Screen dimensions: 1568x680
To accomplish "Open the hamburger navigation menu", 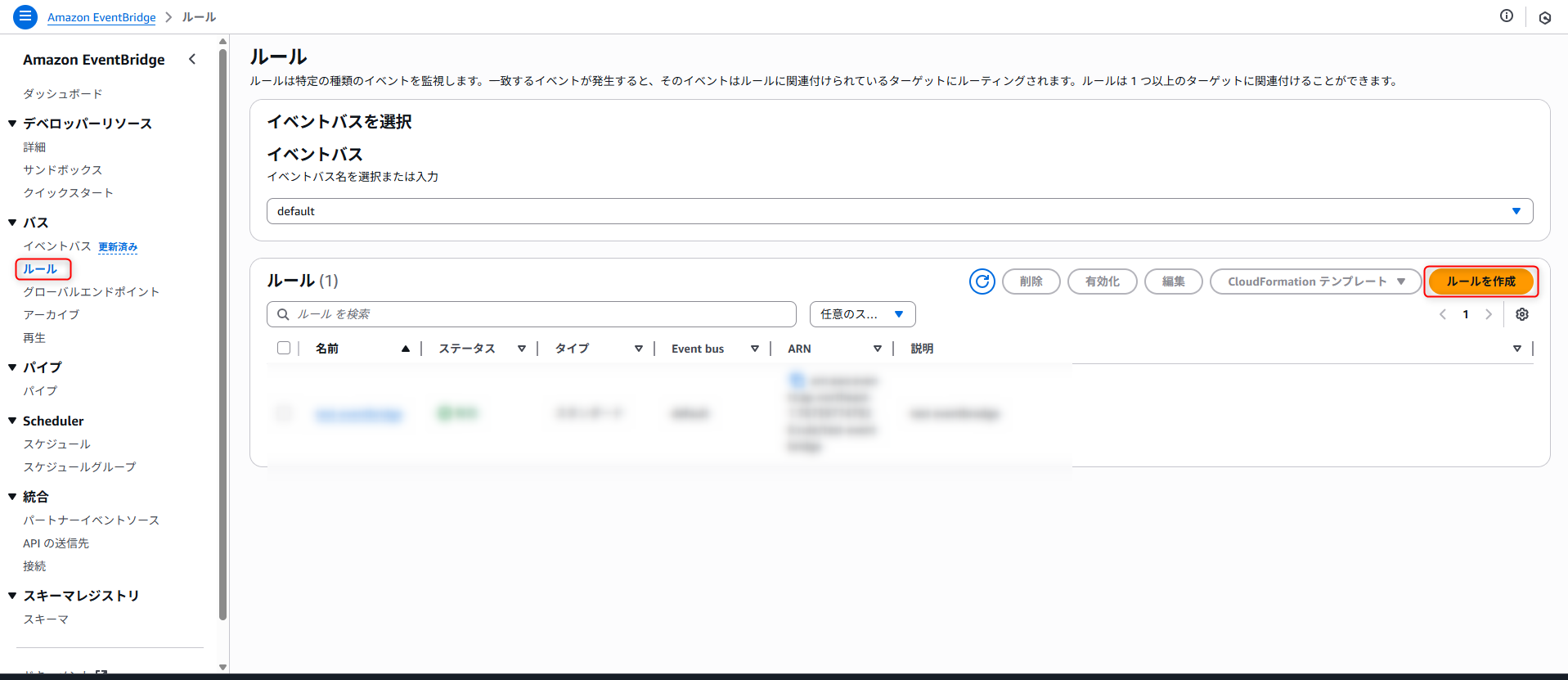I will pos(25,16).
